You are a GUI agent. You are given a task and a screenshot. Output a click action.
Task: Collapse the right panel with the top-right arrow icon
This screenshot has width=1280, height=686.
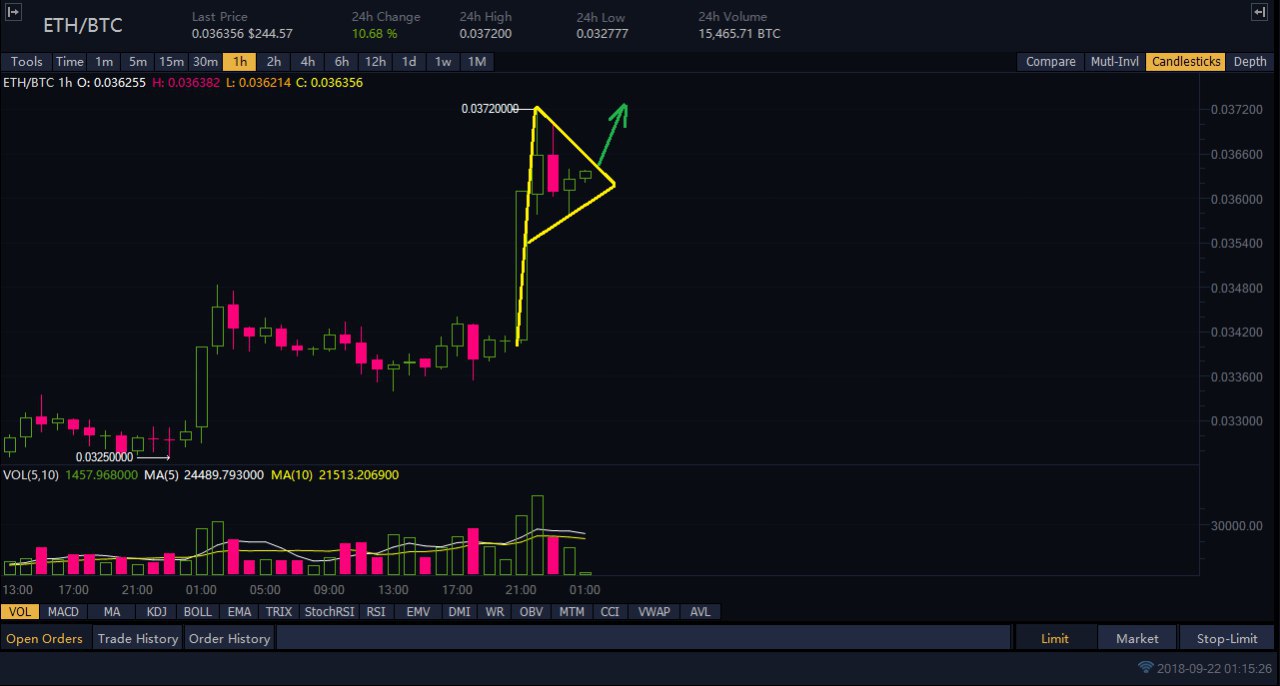[1258, 11]
